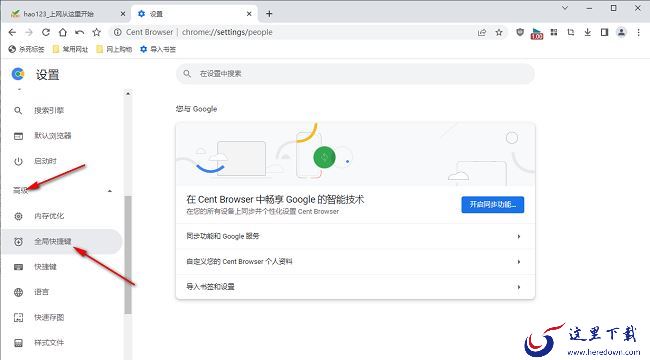This screenshot has width=650, height=360.
Task: Select the 设置 settings tab
Action: click(194, 14)
